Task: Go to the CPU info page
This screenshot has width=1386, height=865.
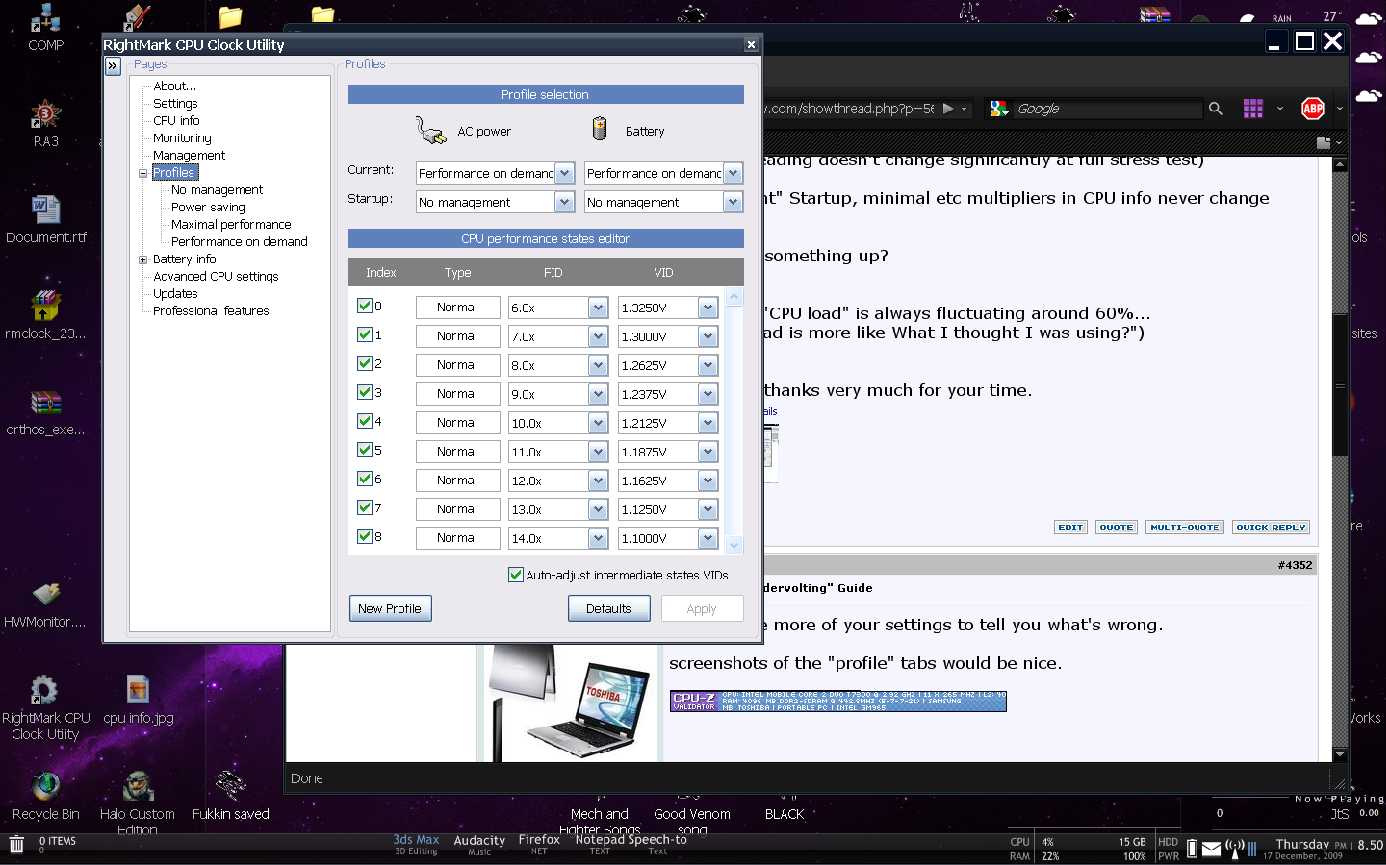Action: (x=176, y=120)
